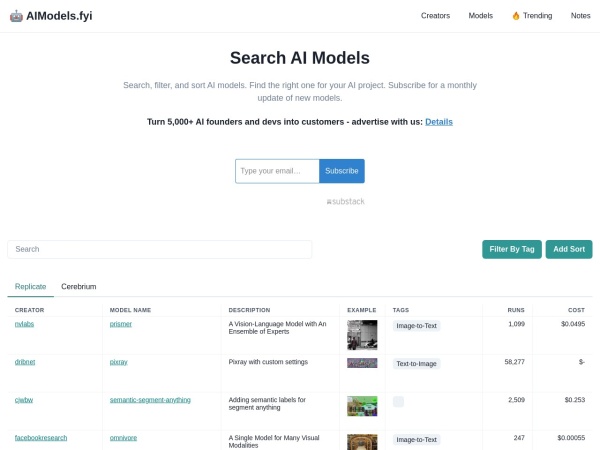The width and height of the screenshot is (600, 450).
Task: Open the Trending page with fire icon
Action: tap(531, 16)
